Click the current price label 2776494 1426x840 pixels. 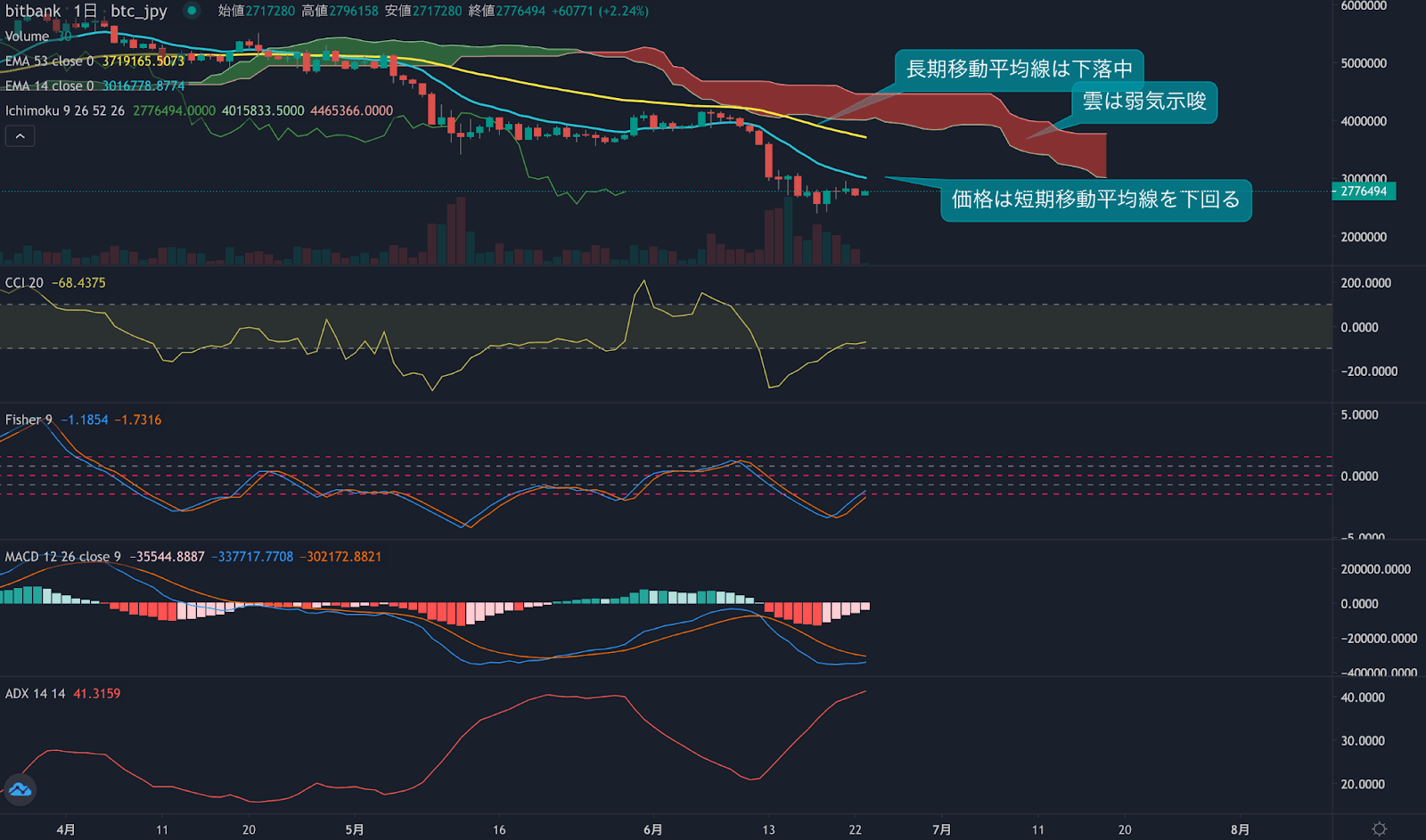point(1364,192)
